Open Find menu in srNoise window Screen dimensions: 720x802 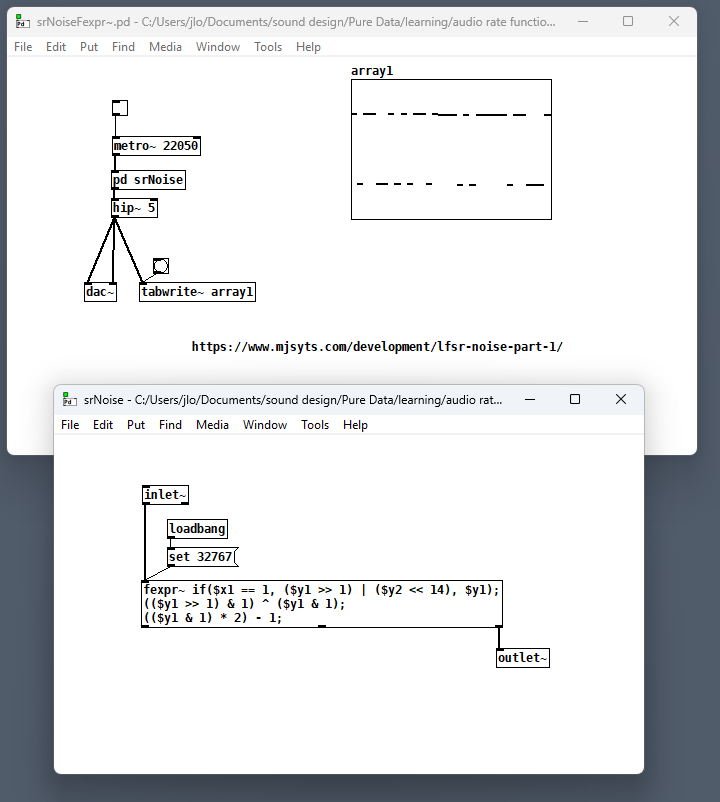pyautogui.click(x=170, y=425)
